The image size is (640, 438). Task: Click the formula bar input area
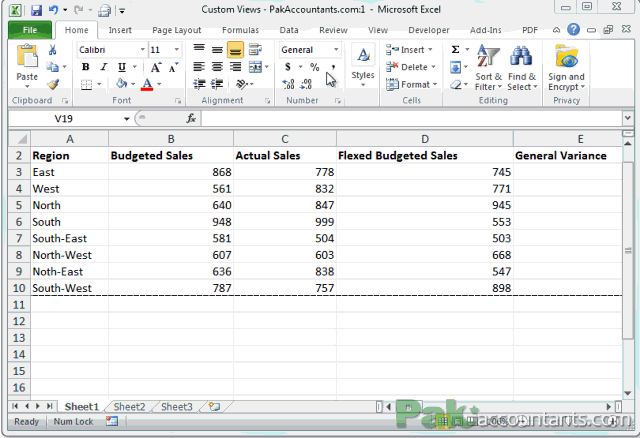(x=411, y=118)
